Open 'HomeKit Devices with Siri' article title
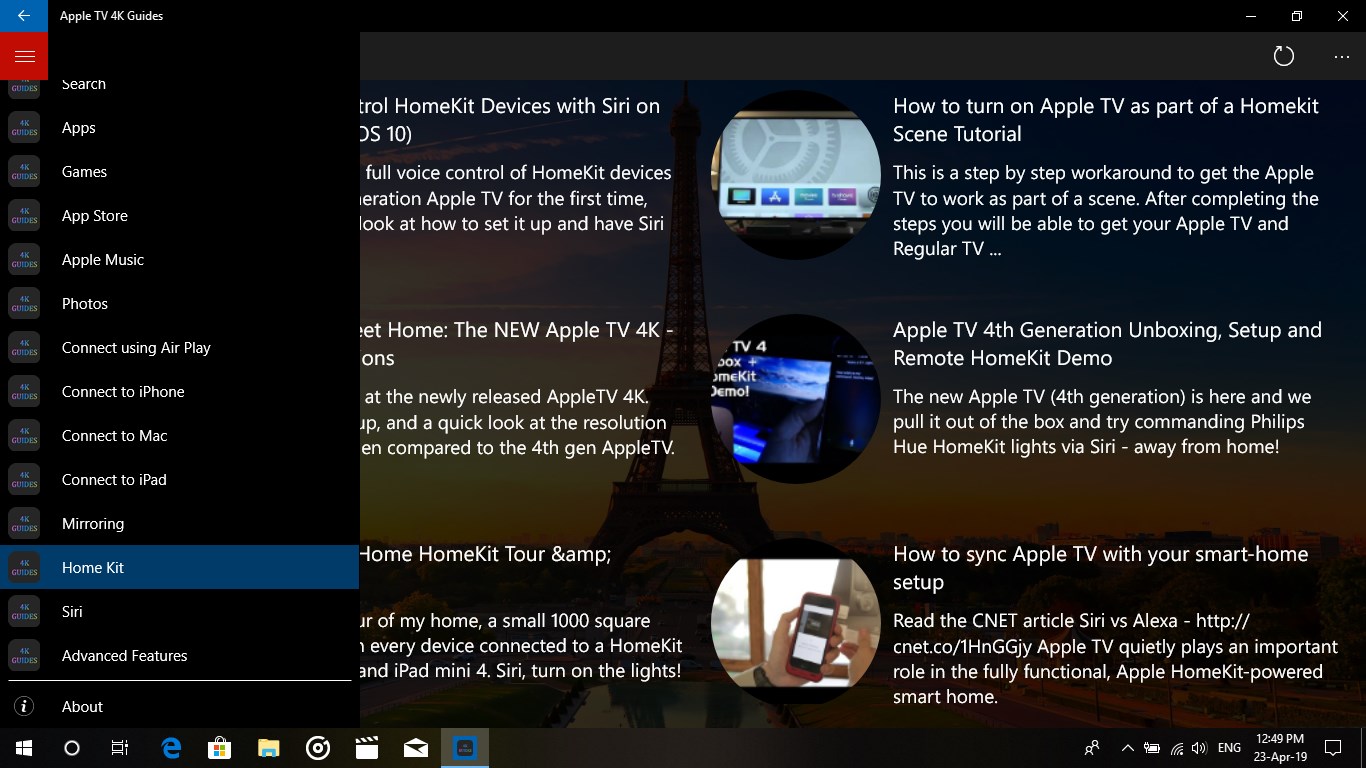 coord(510,120)
